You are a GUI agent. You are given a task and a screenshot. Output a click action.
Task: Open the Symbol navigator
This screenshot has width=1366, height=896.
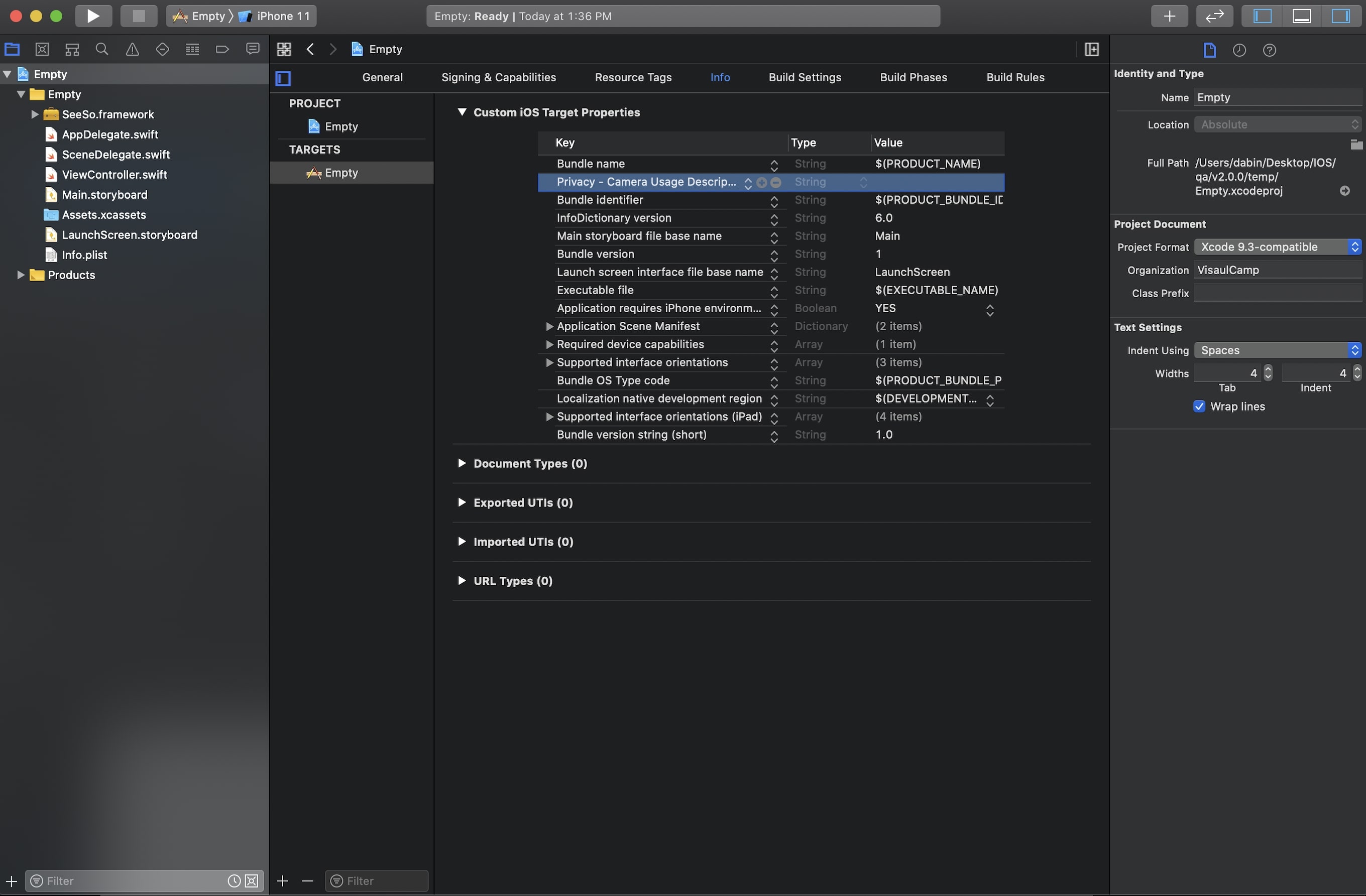coord(72,49)
